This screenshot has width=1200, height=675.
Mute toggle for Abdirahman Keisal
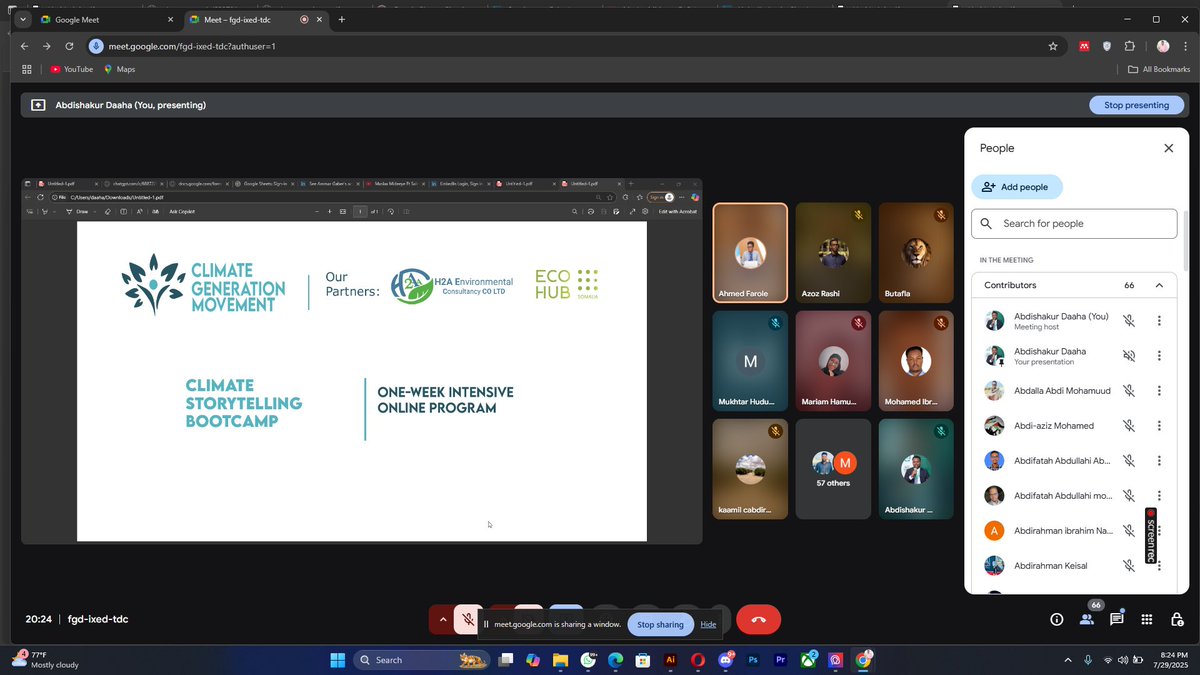[x=1129, y=566]
